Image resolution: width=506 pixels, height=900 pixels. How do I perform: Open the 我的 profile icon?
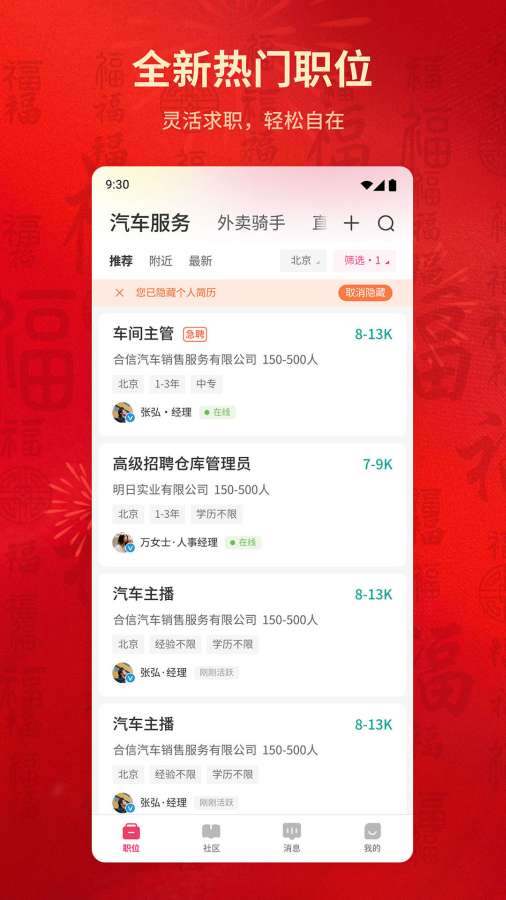pyautogui.click(x=372, y=832)
